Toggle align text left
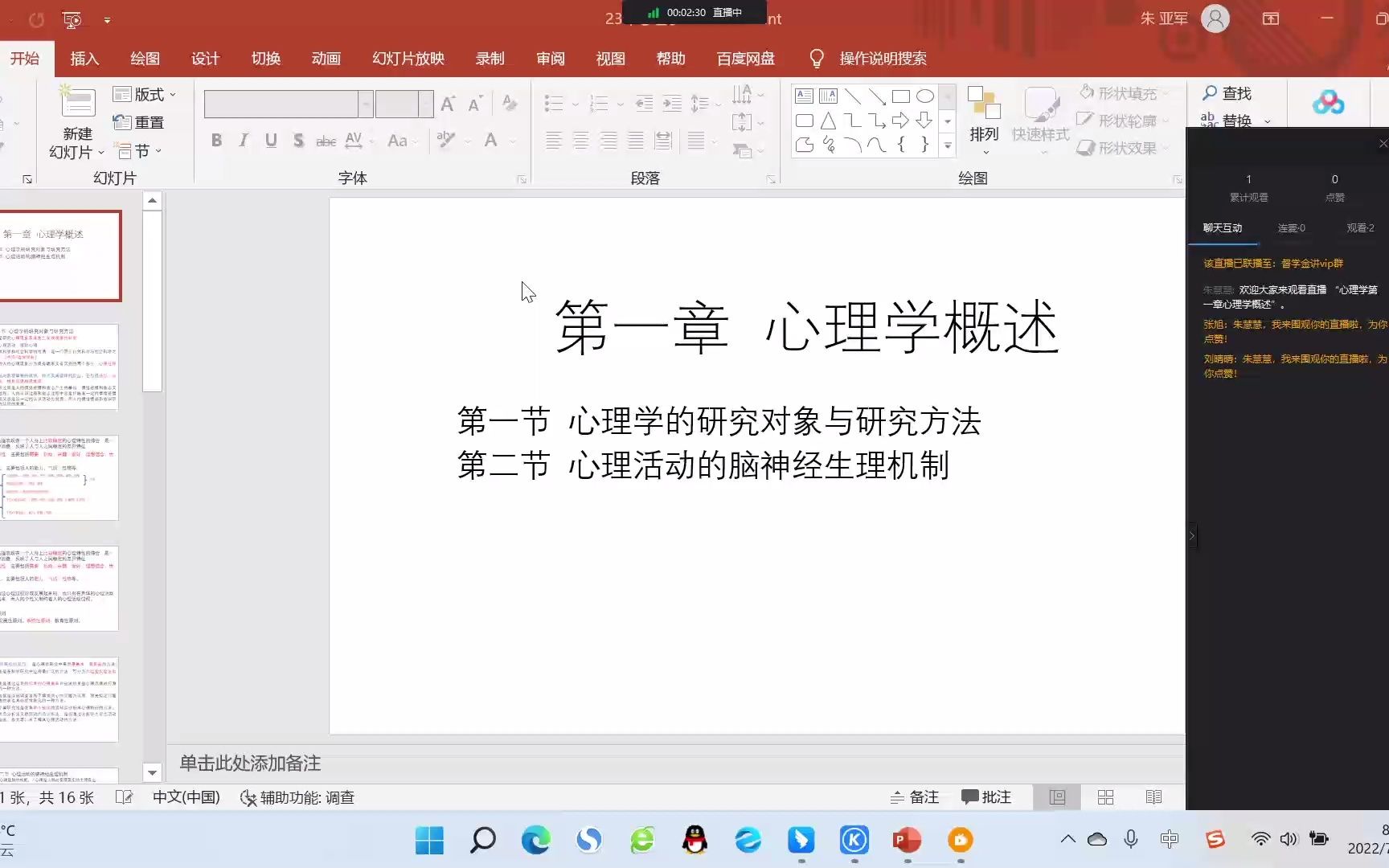 click(553, 141)
